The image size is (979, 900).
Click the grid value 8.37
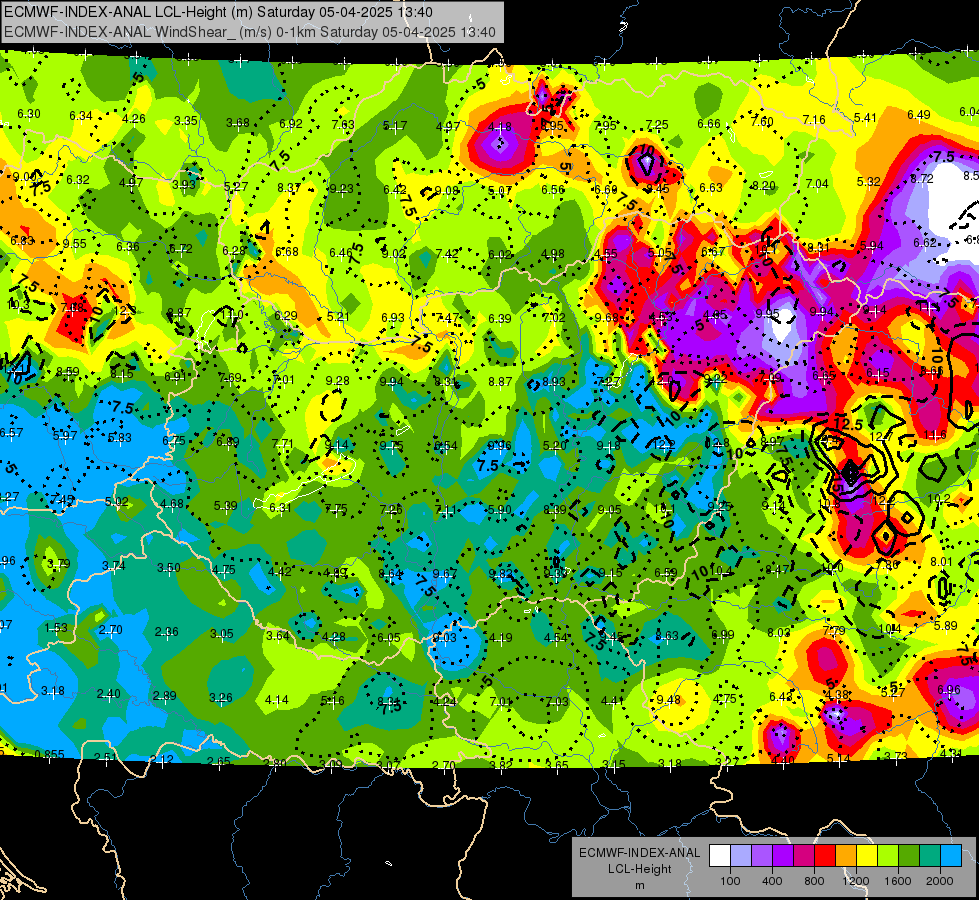(x=289, y=187)
